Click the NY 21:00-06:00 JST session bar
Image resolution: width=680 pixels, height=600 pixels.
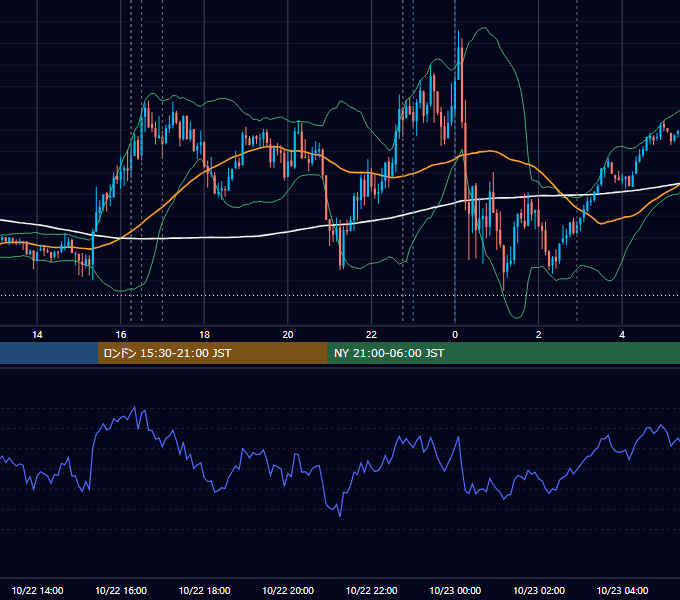503,353
